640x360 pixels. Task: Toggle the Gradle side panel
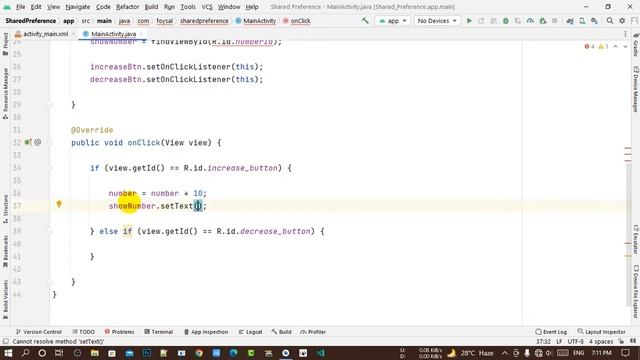click(x=636, y=44)
